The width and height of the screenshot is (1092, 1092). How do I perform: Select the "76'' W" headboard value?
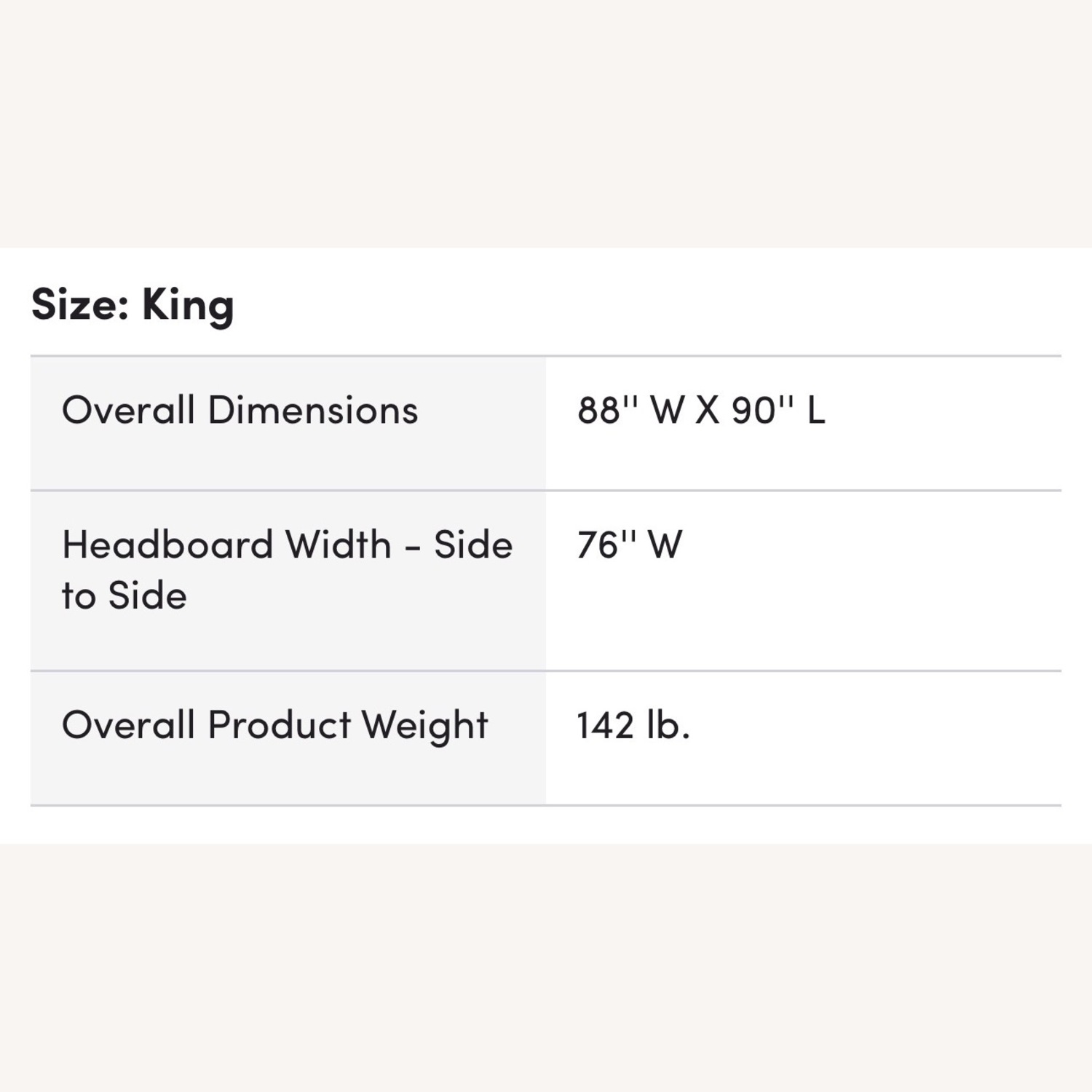click(630, 545)
